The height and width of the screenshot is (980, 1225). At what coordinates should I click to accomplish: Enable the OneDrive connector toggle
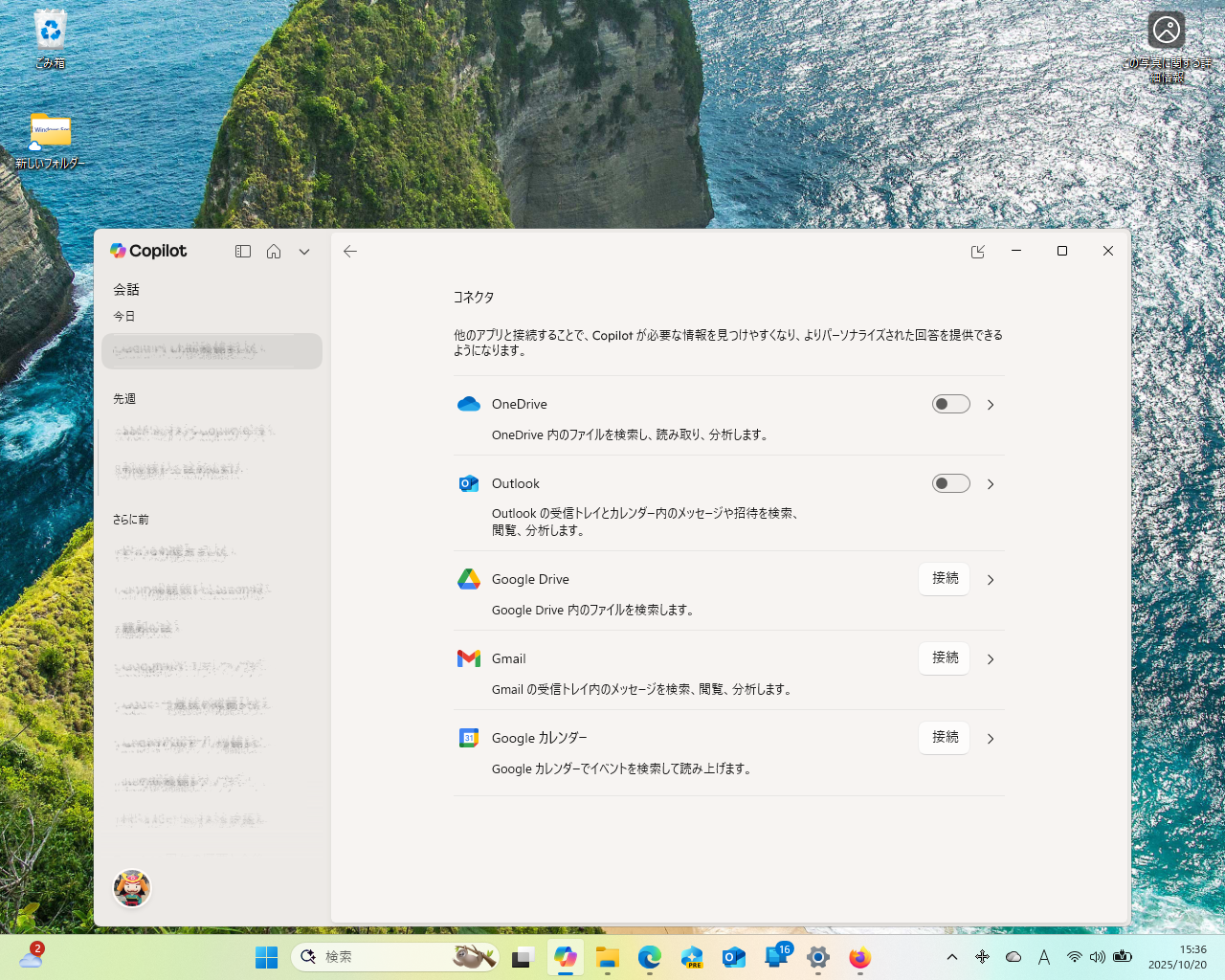950,404
